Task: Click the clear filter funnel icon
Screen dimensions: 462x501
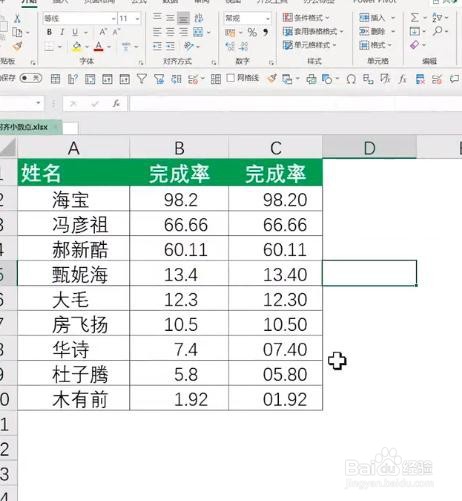Action: pyautogui.click(x=159, y=79)
